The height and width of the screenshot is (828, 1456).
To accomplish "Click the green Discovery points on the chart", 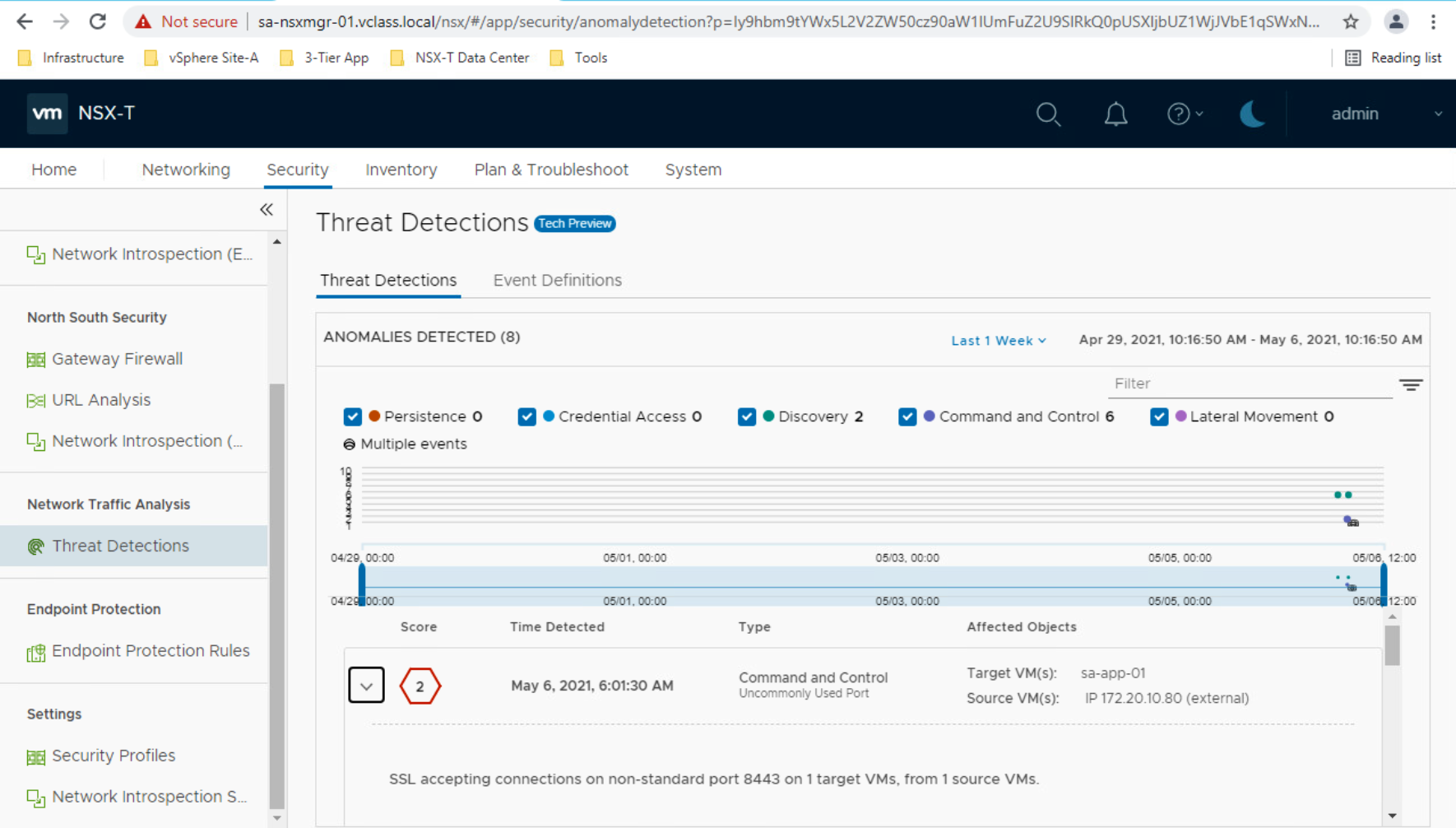I will (1342, 495).
